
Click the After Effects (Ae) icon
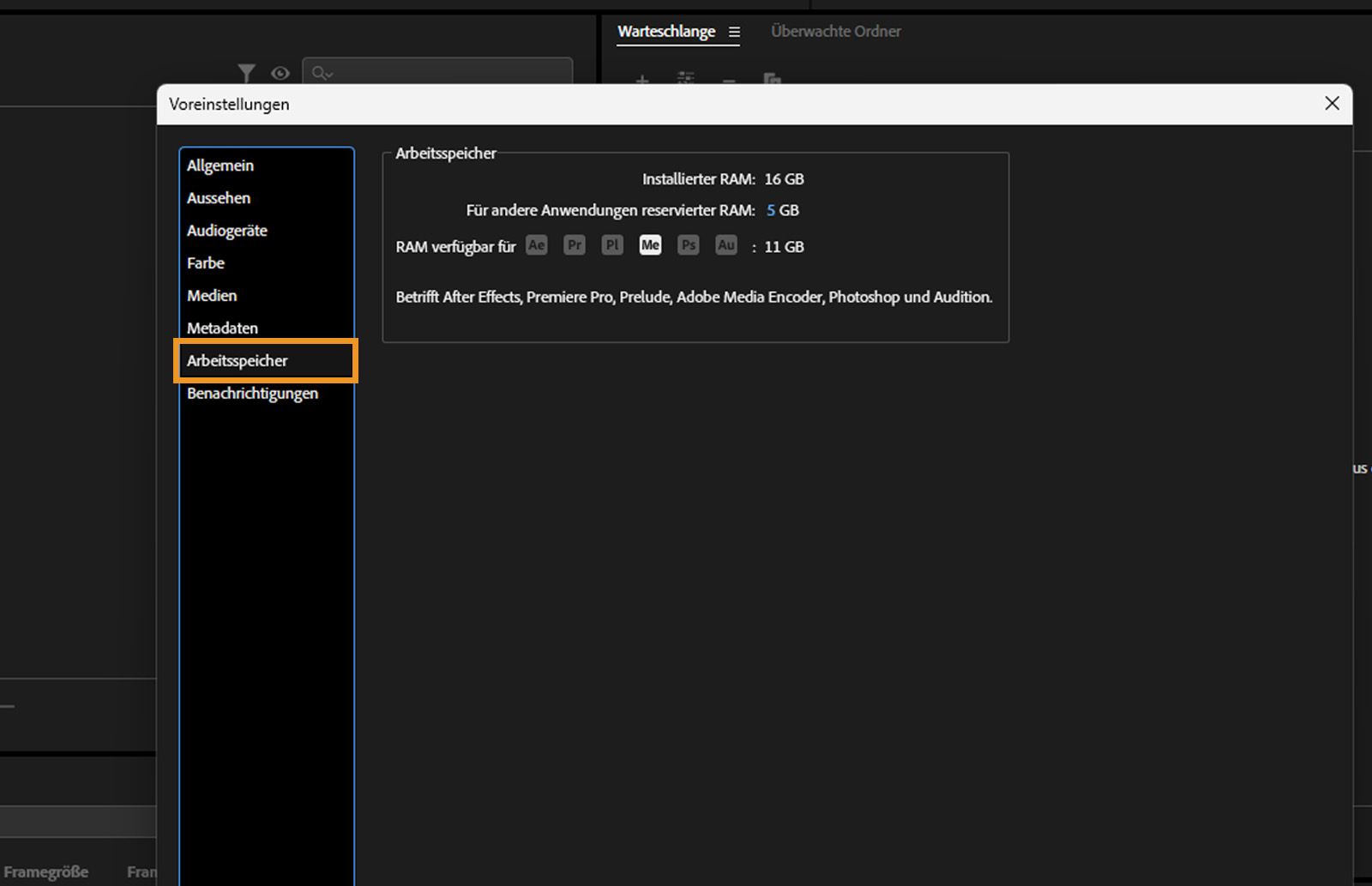(537, 246)
